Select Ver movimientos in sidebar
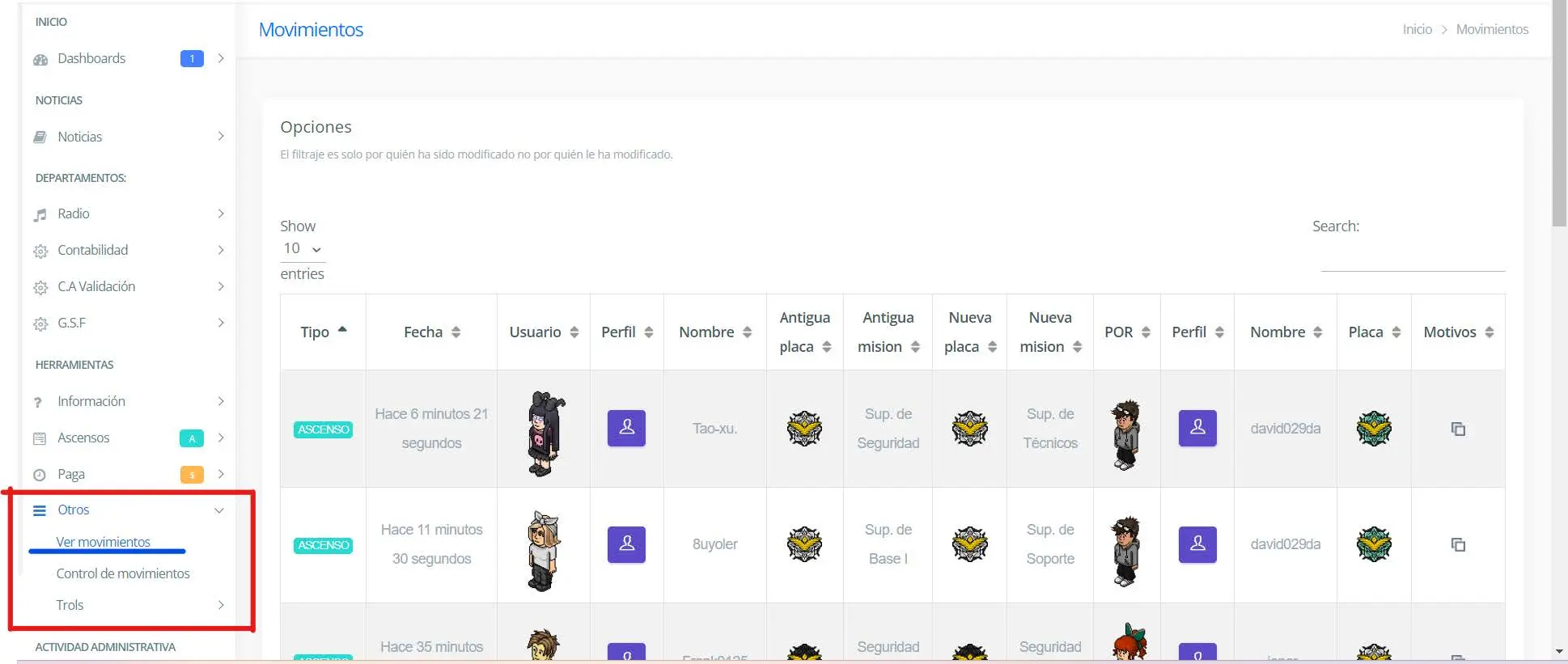 tap(104, 542)
